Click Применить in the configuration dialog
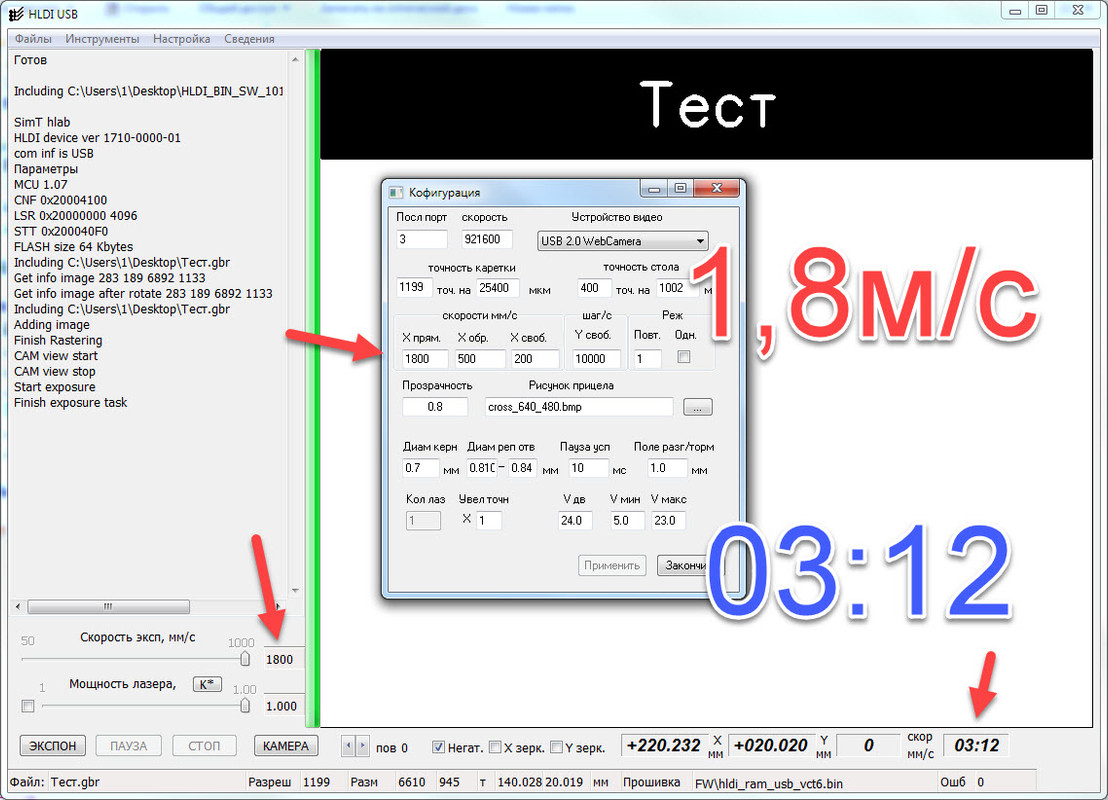This screenshot has height=800, width=1108. coord(612,565)
